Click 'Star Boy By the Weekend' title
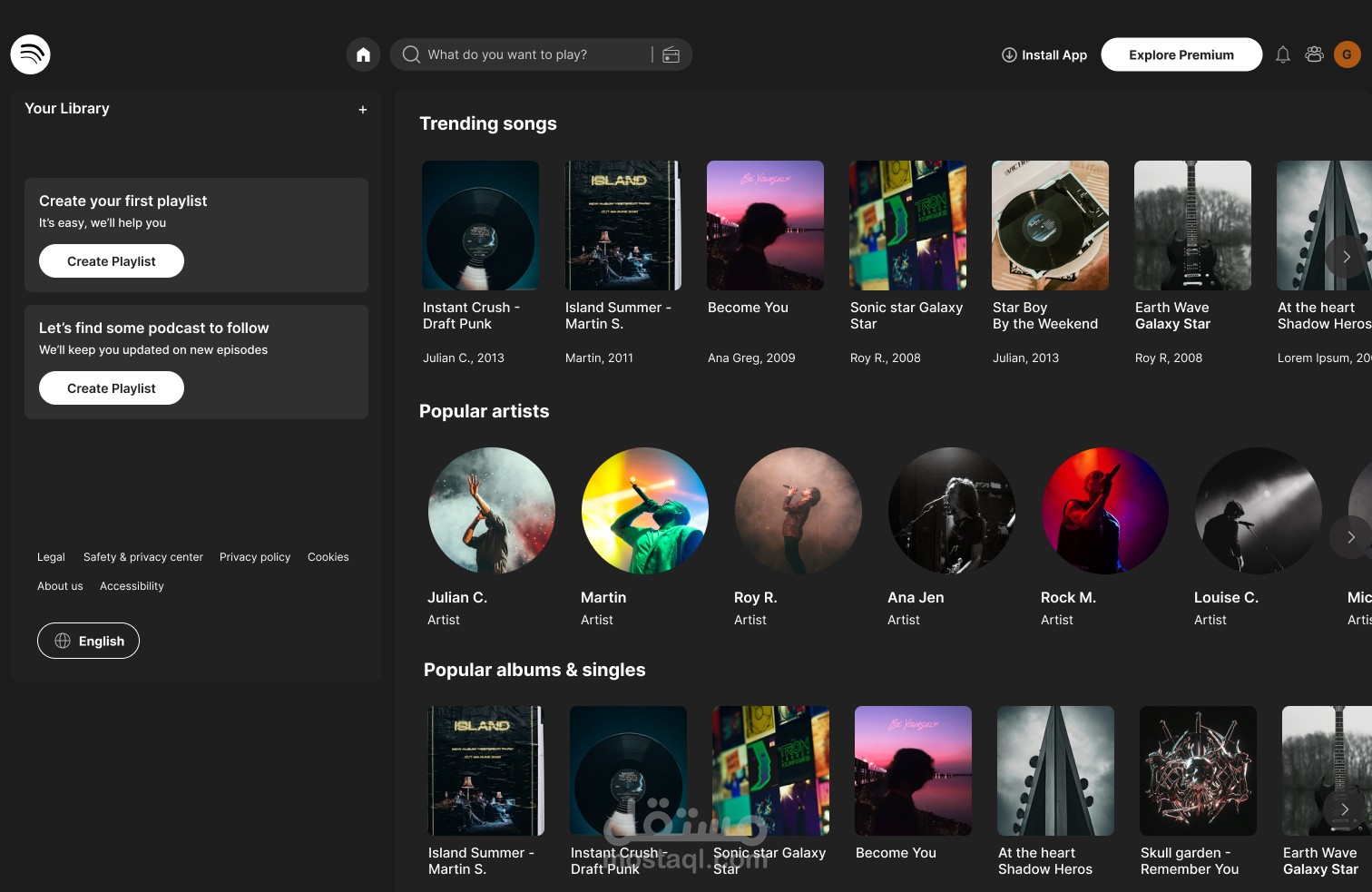The width and height of the screenshot is (1372, 892). tap(1045, 316)
